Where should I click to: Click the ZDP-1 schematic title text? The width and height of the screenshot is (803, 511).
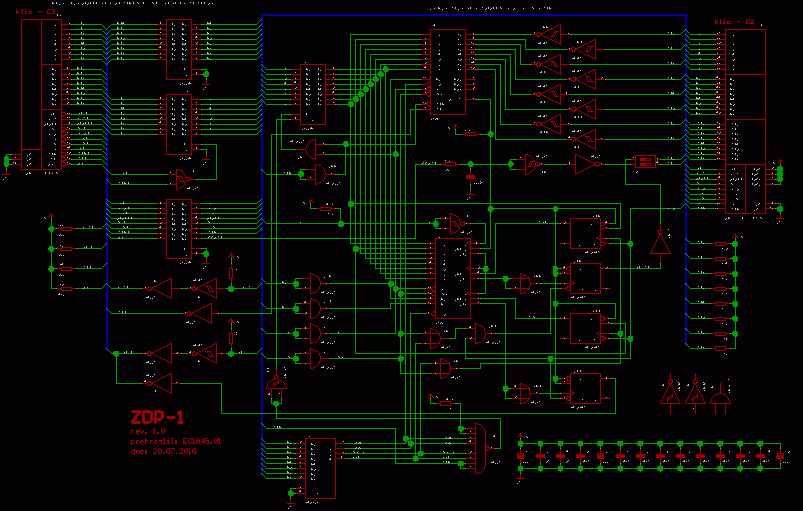click(x=156, y=416)
